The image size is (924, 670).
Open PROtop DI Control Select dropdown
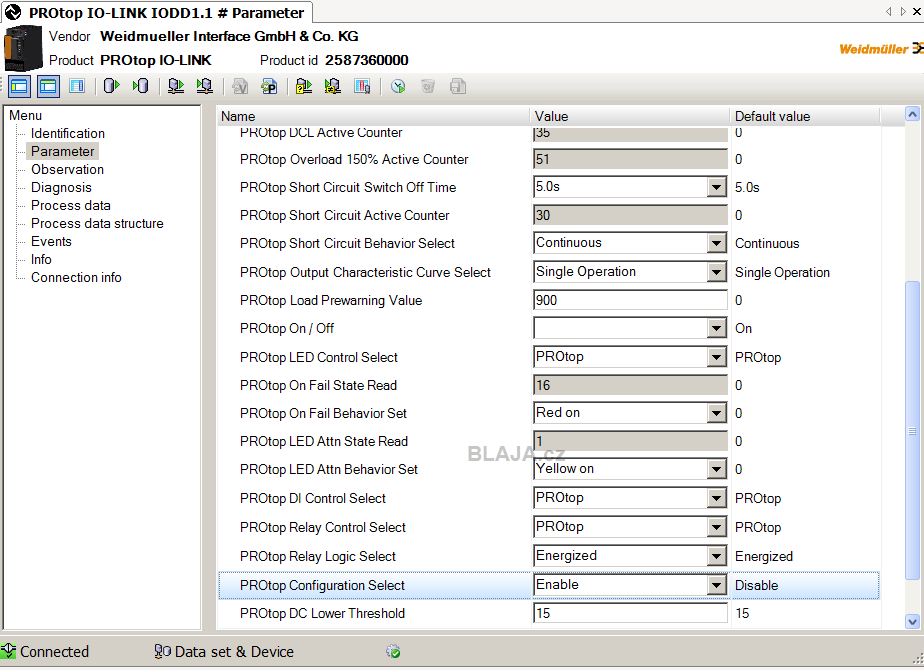(x=716, y=498)
